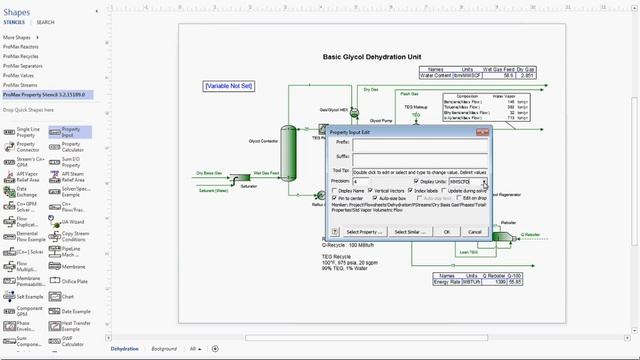This screenshot has height=360, width=640.
Task: Click the Precision input field
Action: click(x=360, y=181)
